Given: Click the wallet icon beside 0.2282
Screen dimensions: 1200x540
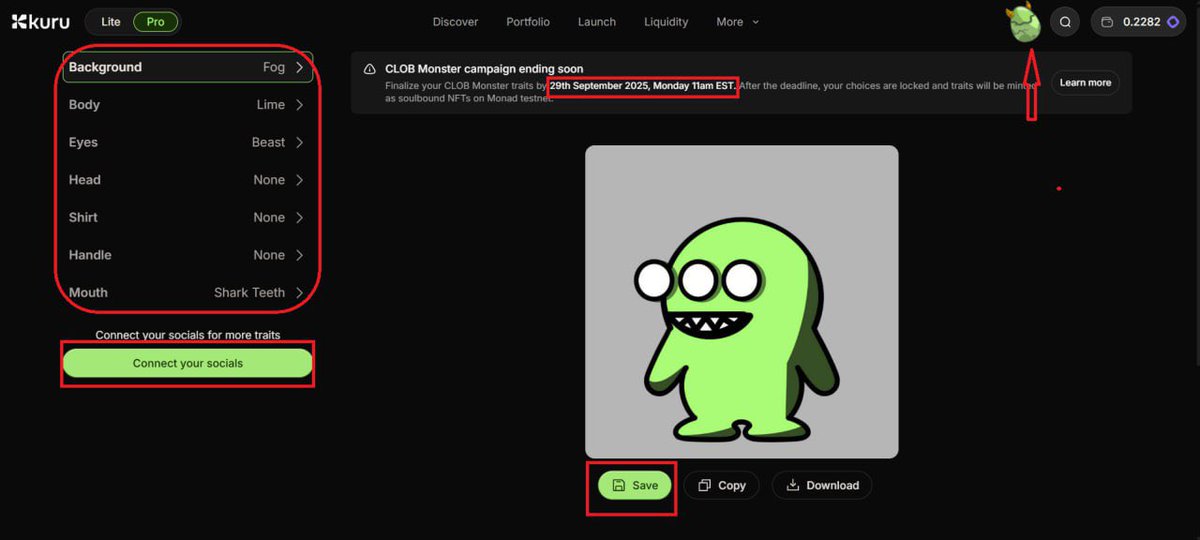Looking at the screenshot, I should click(x=1108, y=22).
